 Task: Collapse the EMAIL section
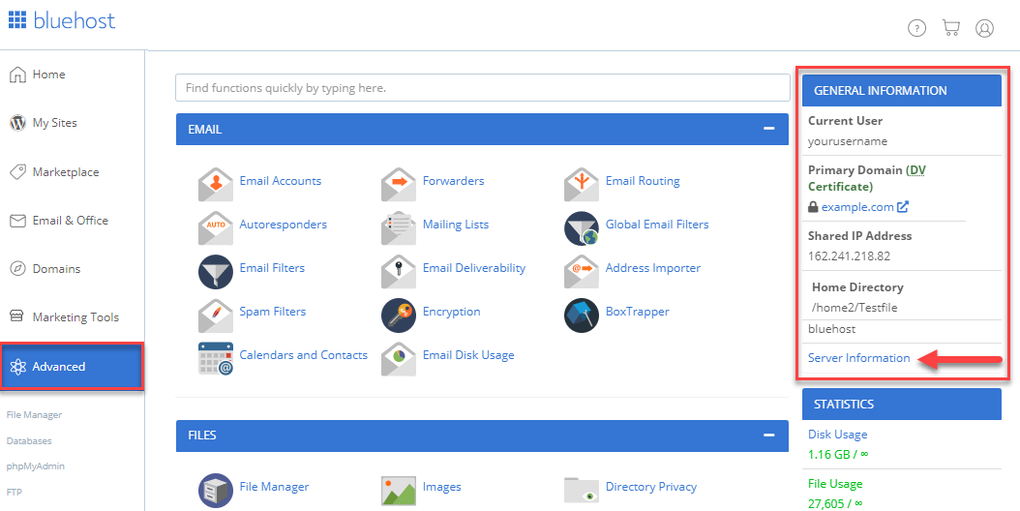click(x=769, y=129)
